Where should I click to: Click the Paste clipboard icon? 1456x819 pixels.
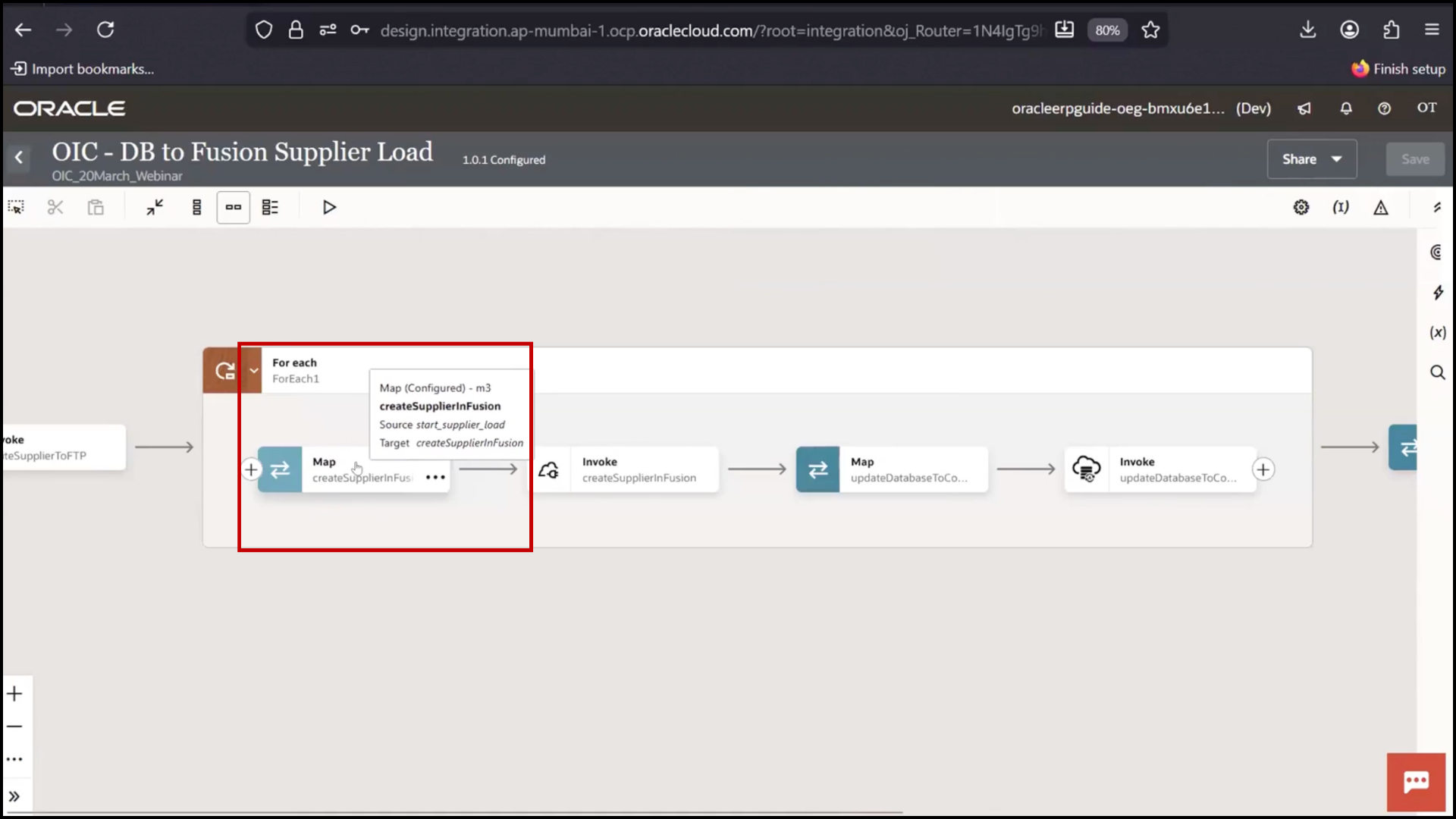(96, 207)
